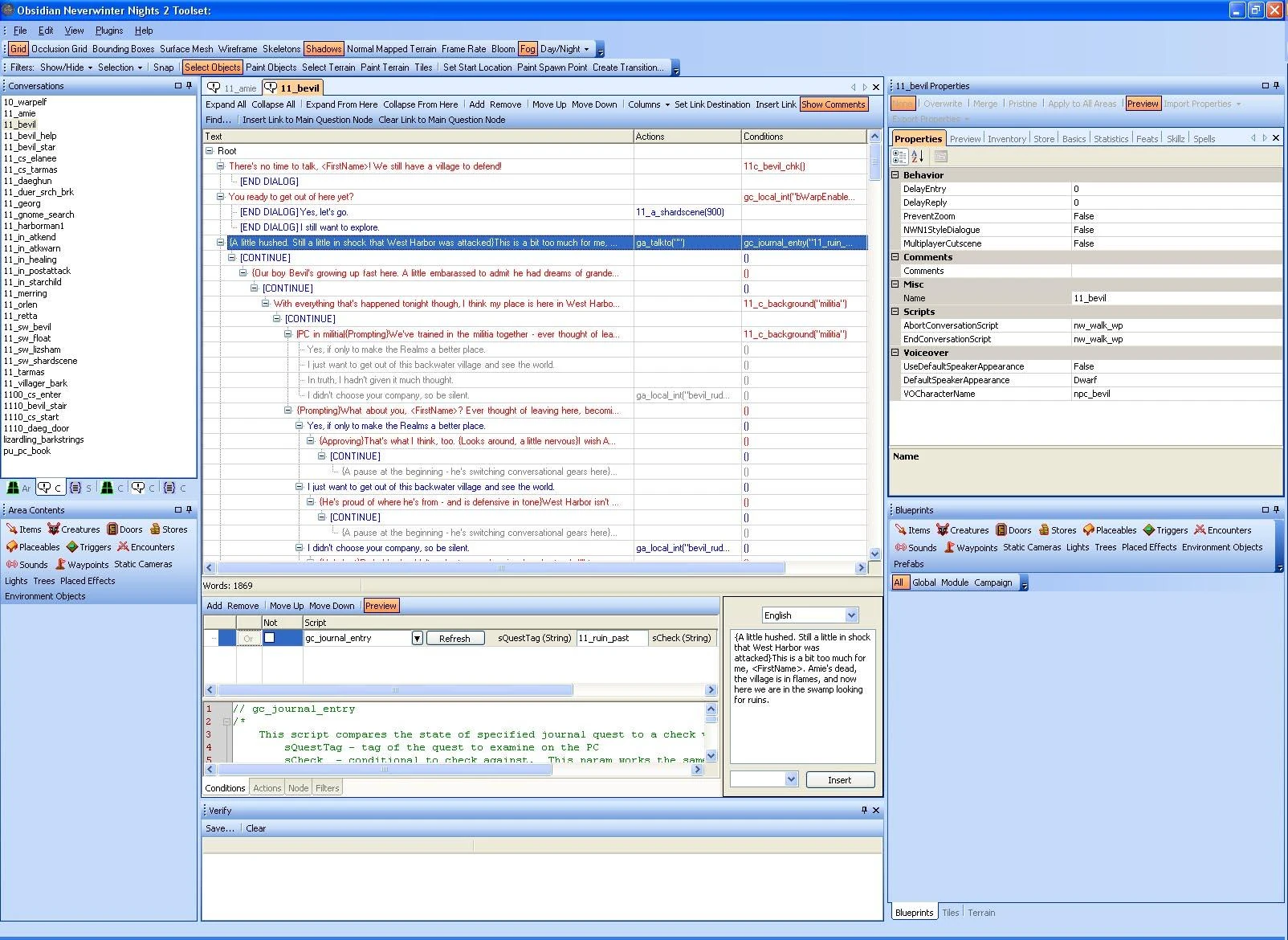Toggle Fog rendering
Screen dimensions: 1288x940
coord(528,49)
